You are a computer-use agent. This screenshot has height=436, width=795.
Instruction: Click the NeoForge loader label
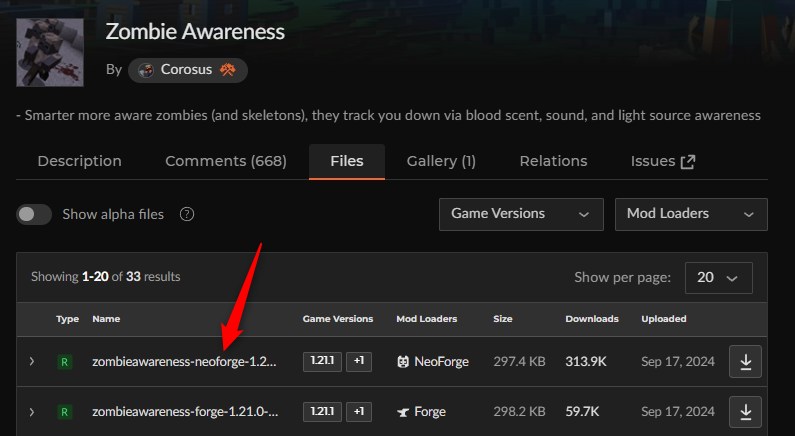coord(441,361)
